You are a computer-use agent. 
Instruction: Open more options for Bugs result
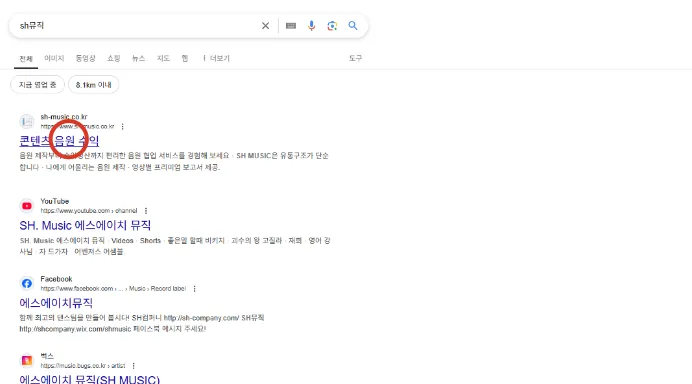[x=133, y=366]
